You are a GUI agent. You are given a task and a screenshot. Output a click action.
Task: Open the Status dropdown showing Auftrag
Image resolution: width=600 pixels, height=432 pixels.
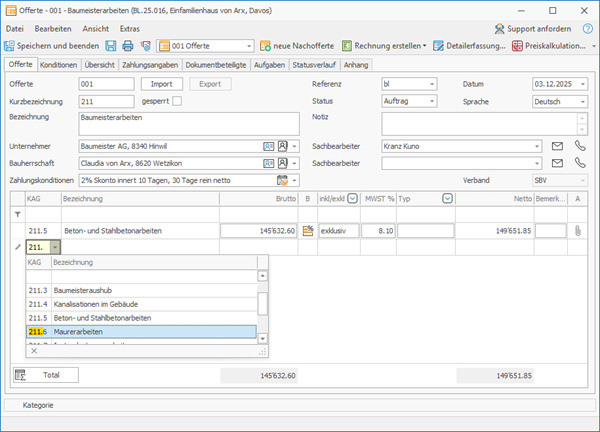pyautogui.click(x=432, y=101)
